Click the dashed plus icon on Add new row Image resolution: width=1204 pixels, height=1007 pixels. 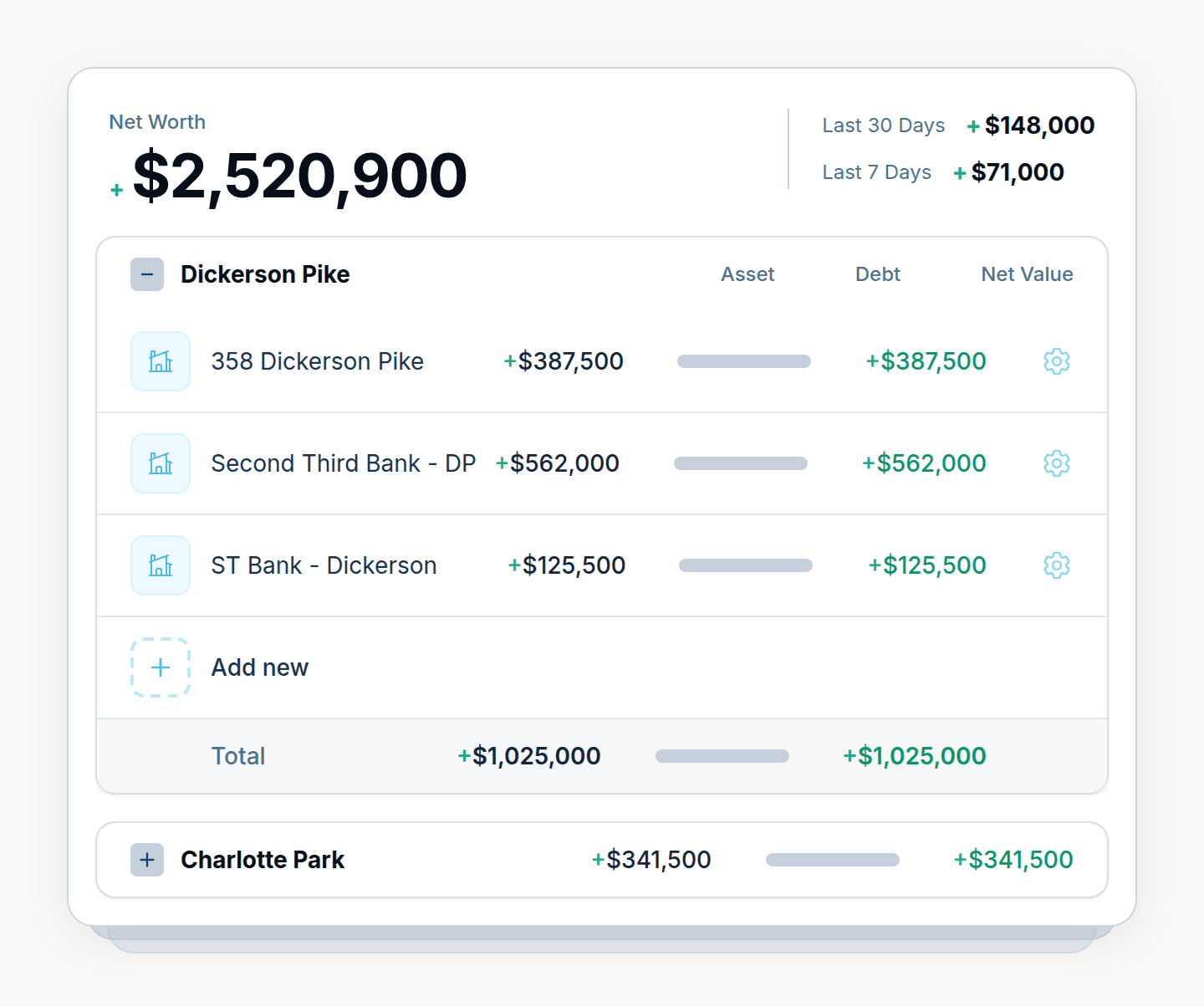coord(160,667)
